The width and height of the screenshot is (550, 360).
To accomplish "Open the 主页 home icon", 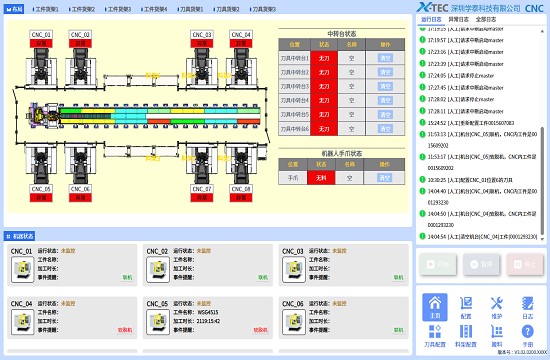I will 435,307.
